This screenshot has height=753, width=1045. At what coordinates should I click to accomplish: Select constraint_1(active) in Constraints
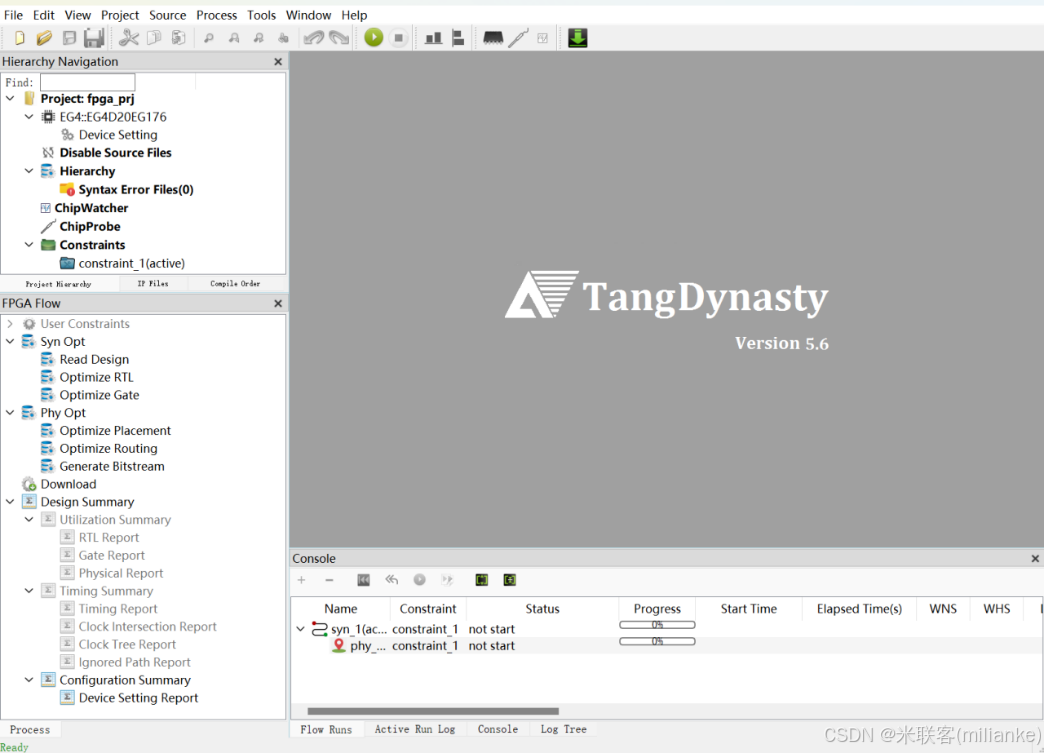tap(131, 263)
